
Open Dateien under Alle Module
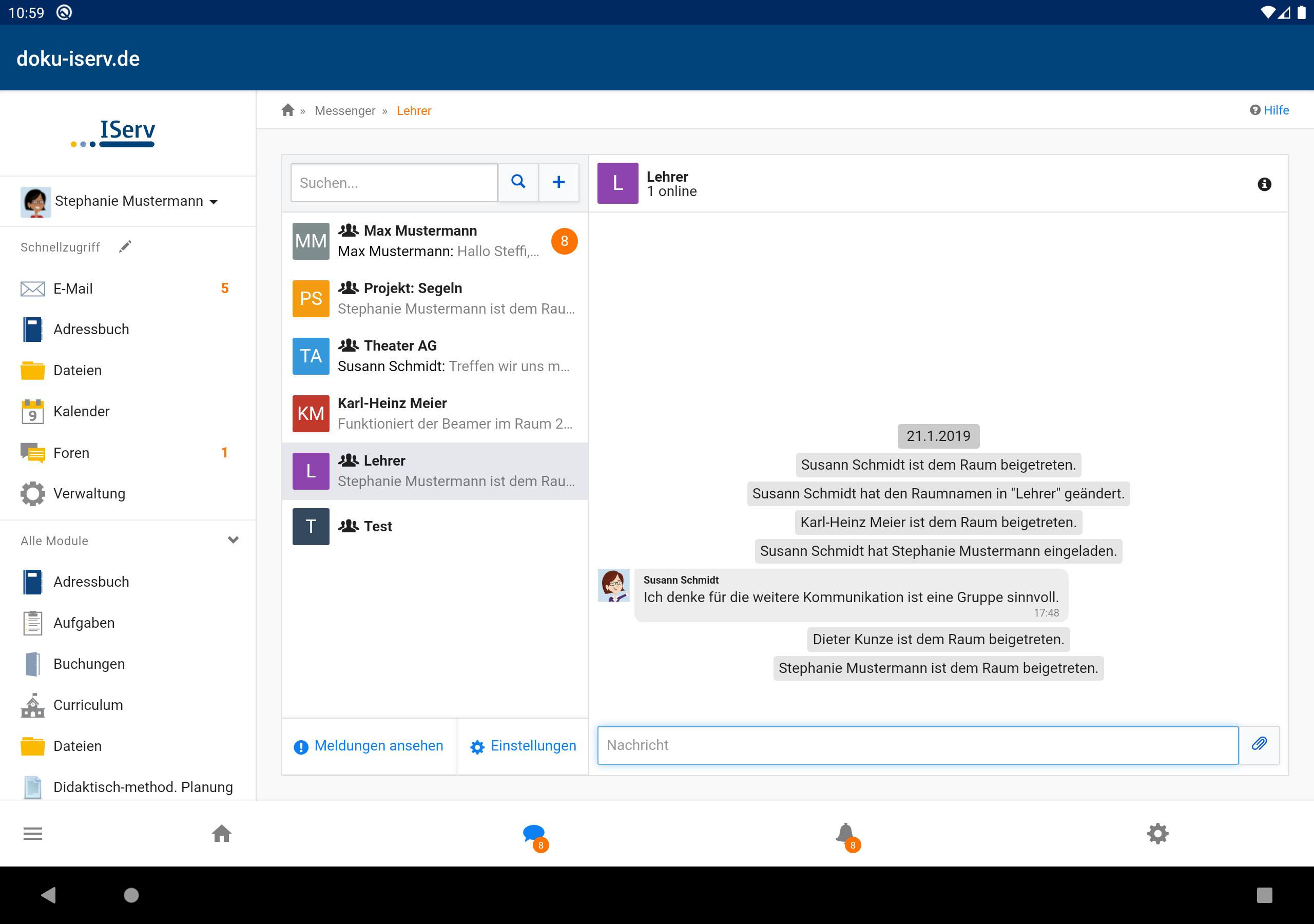[127, 746]
